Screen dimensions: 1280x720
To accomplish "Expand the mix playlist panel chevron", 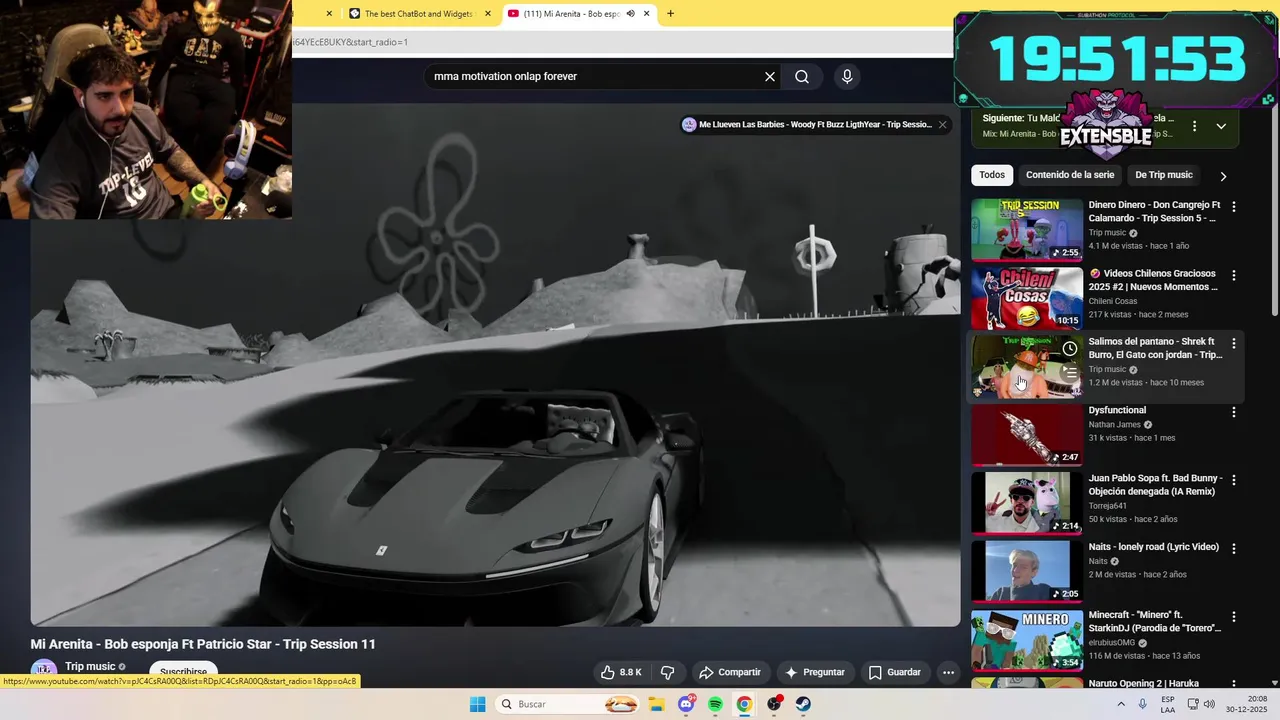I will point(1221,126).
